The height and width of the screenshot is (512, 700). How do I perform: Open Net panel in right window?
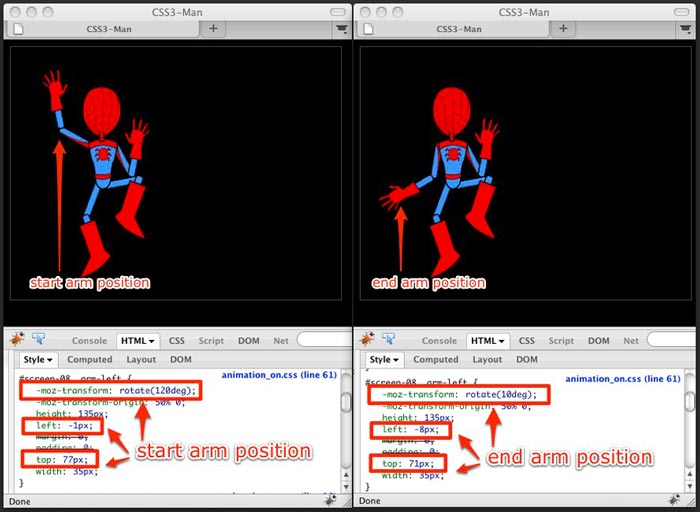click(x=631, y=341)
